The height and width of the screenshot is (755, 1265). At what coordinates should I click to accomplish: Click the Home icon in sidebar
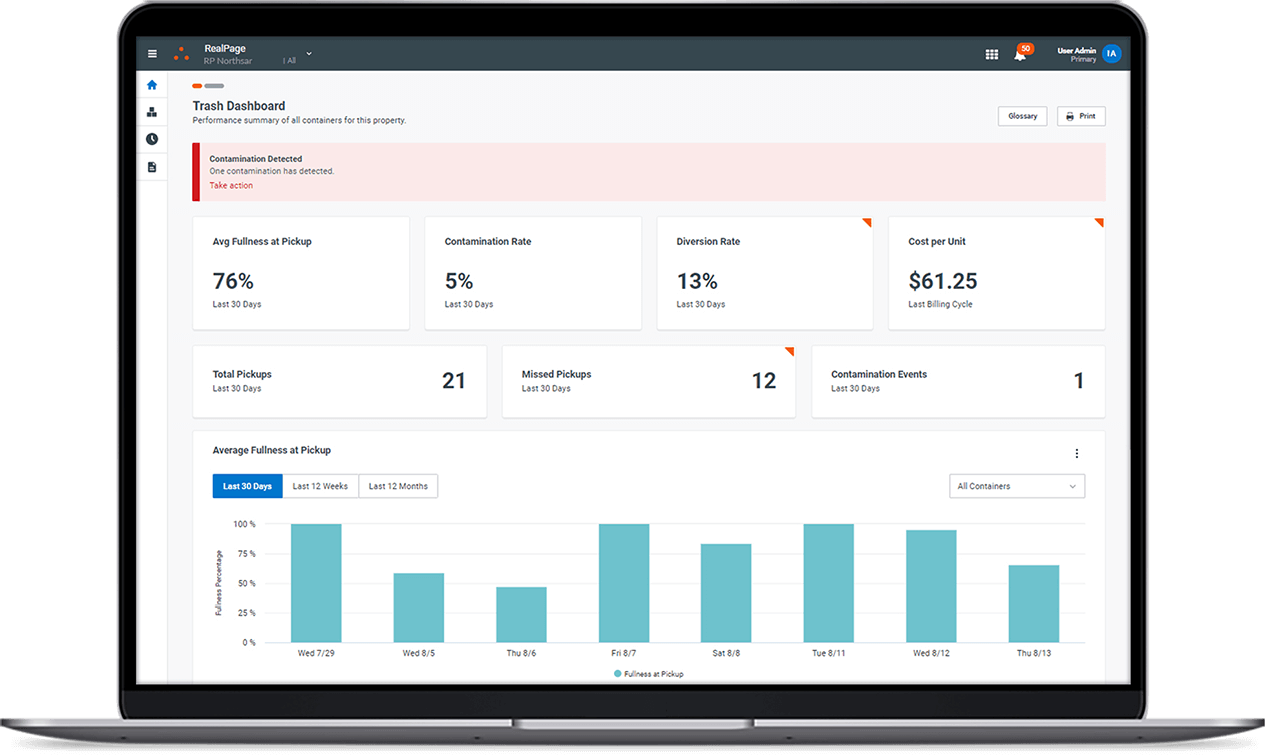tap(152, 85)
